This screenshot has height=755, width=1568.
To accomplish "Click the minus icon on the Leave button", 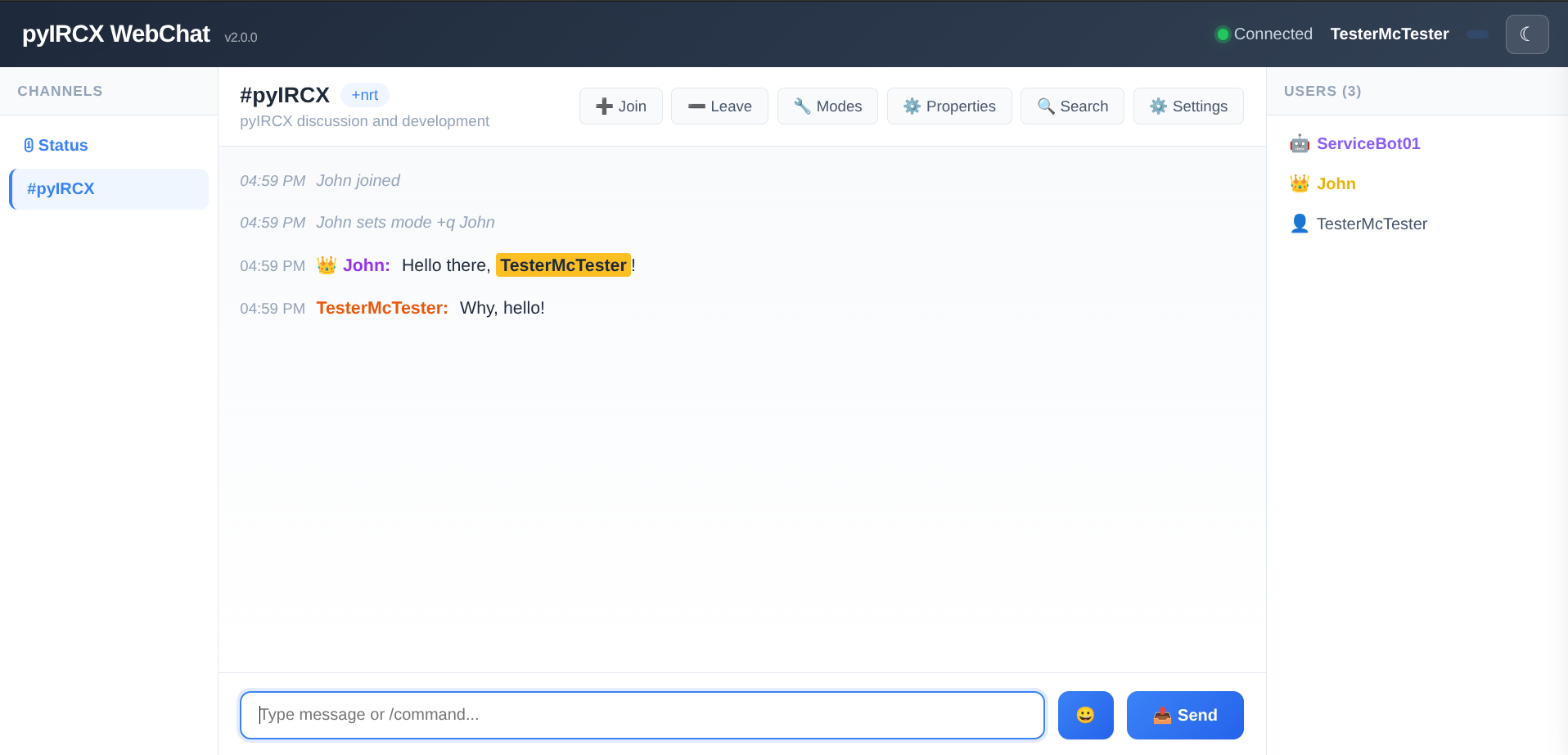I will click(x=697, y=106).
